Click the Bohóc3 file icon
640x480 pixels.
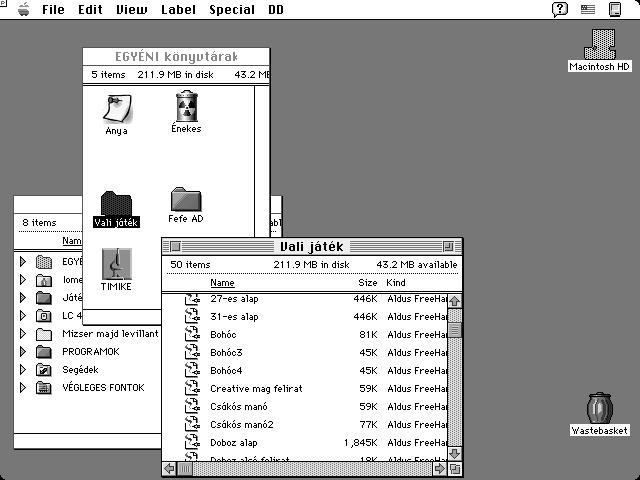pos(192,353)
